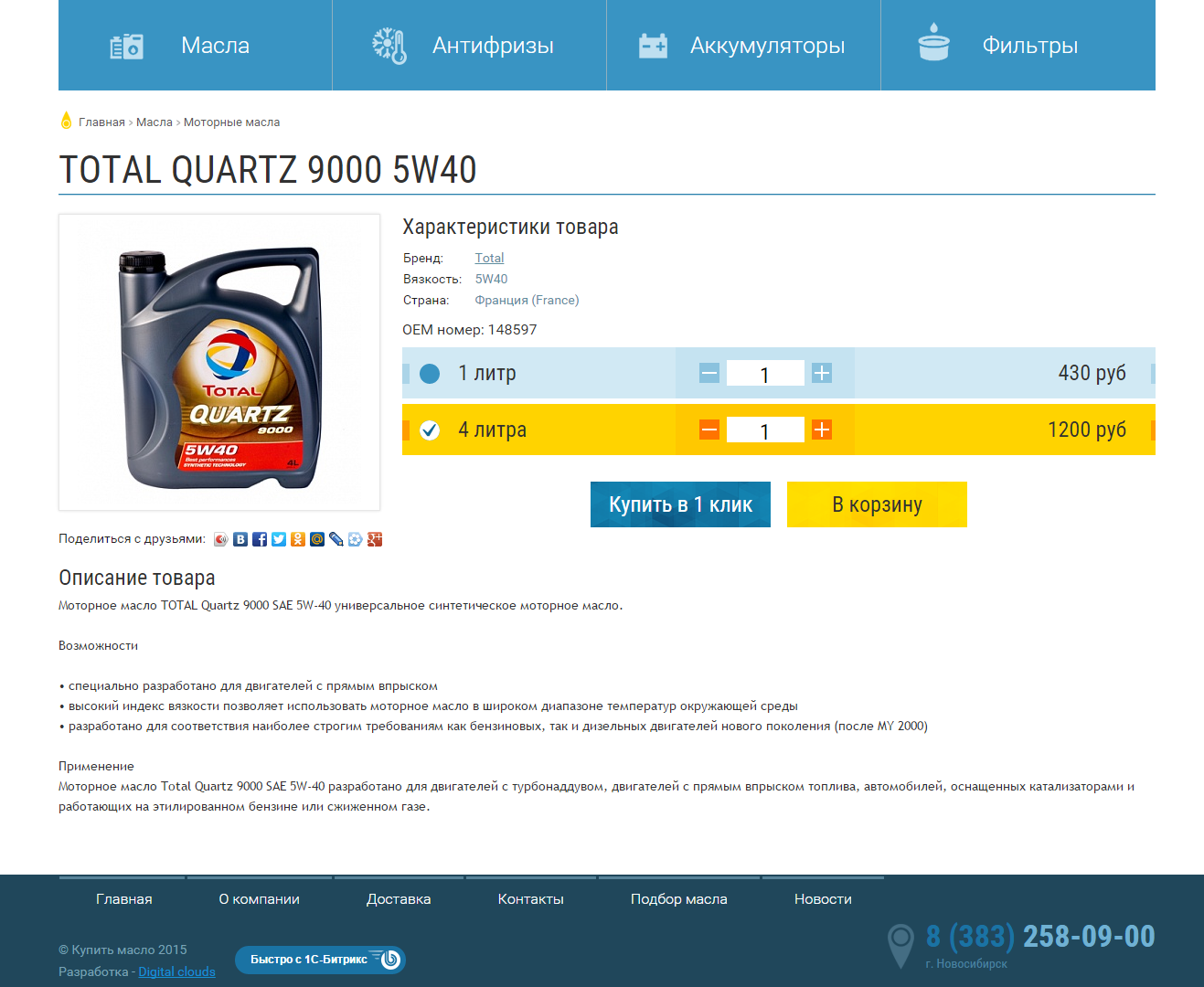Share the product on VKontakte

coord(240,539)
